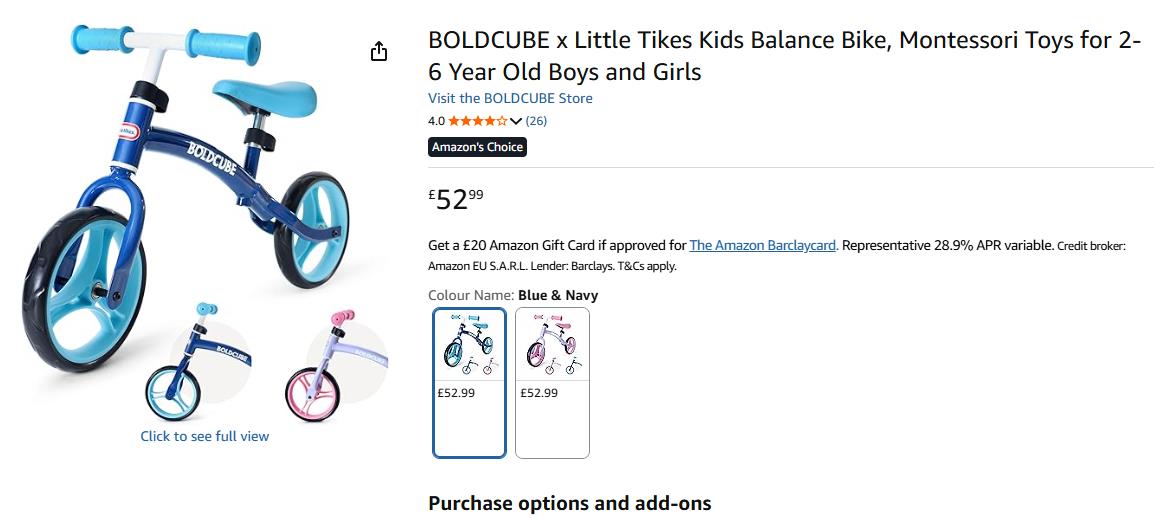
Task: Click £52.99 under the pink swatch
Action: [x=539, y=393]
